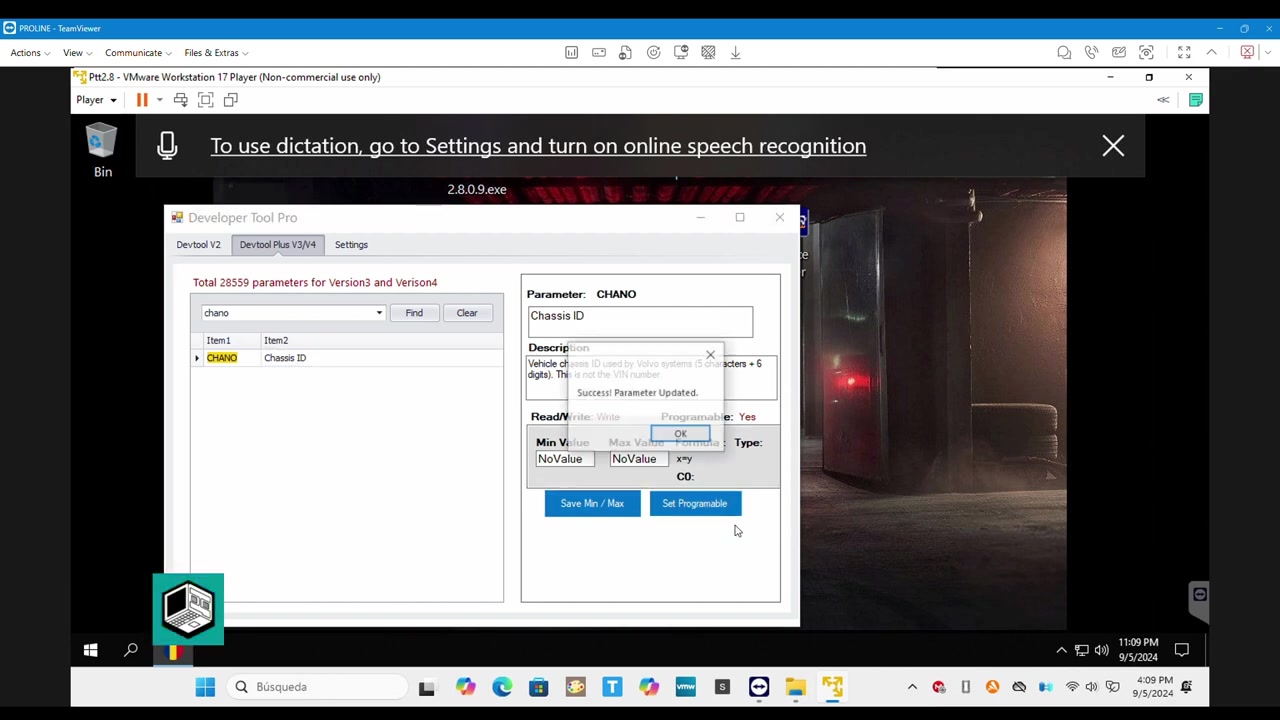
Task: Click the remote taskbar volume icon
Action: 1101,651
